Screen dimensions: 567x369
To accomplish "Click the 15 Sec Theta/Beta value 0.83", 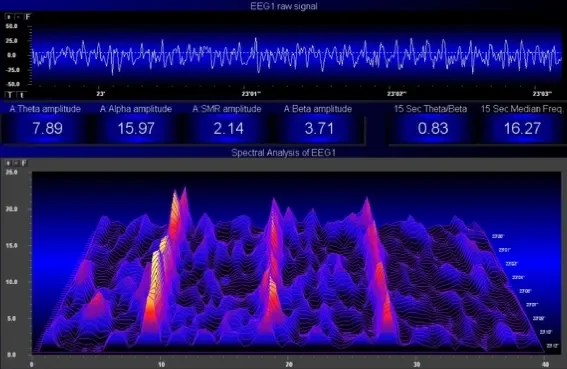I will click(433, 128).
